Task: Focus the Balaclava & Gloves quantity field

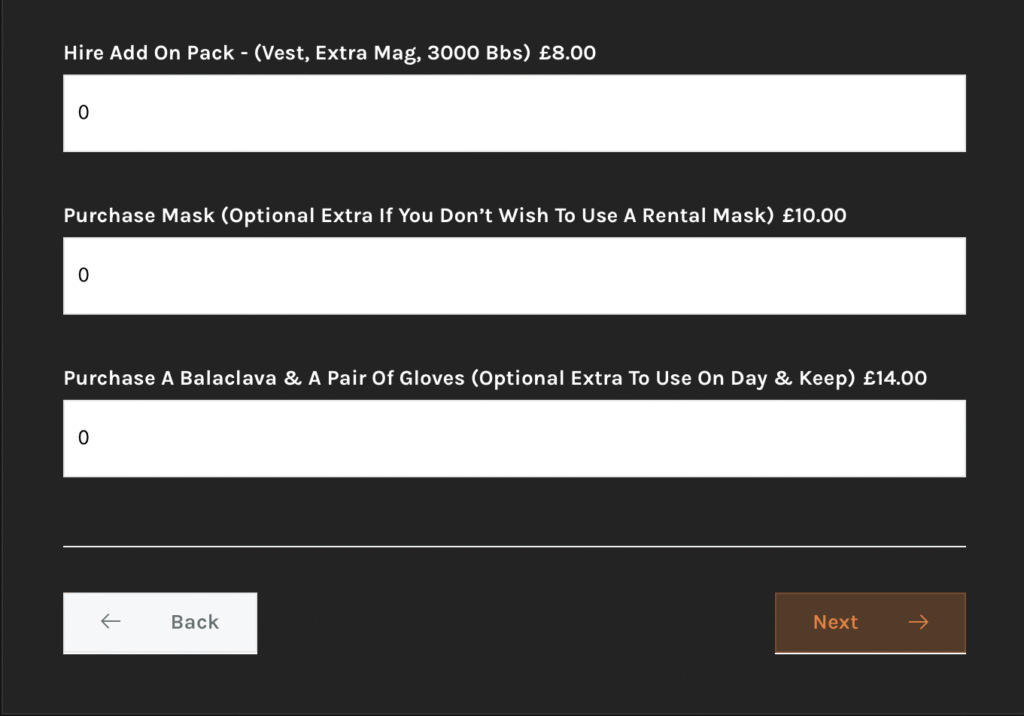Action: coord(514,438)
